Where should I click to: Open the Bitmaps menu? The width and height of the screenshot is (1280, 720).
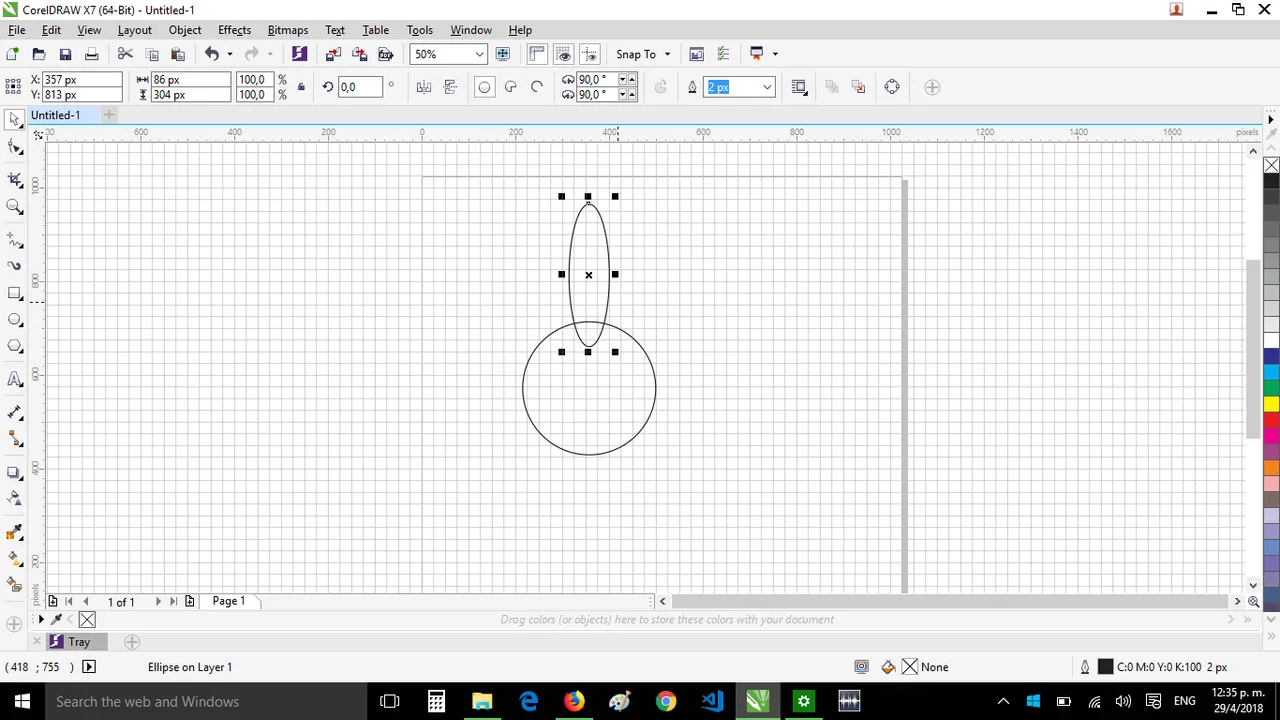click(x=288, y=30)
